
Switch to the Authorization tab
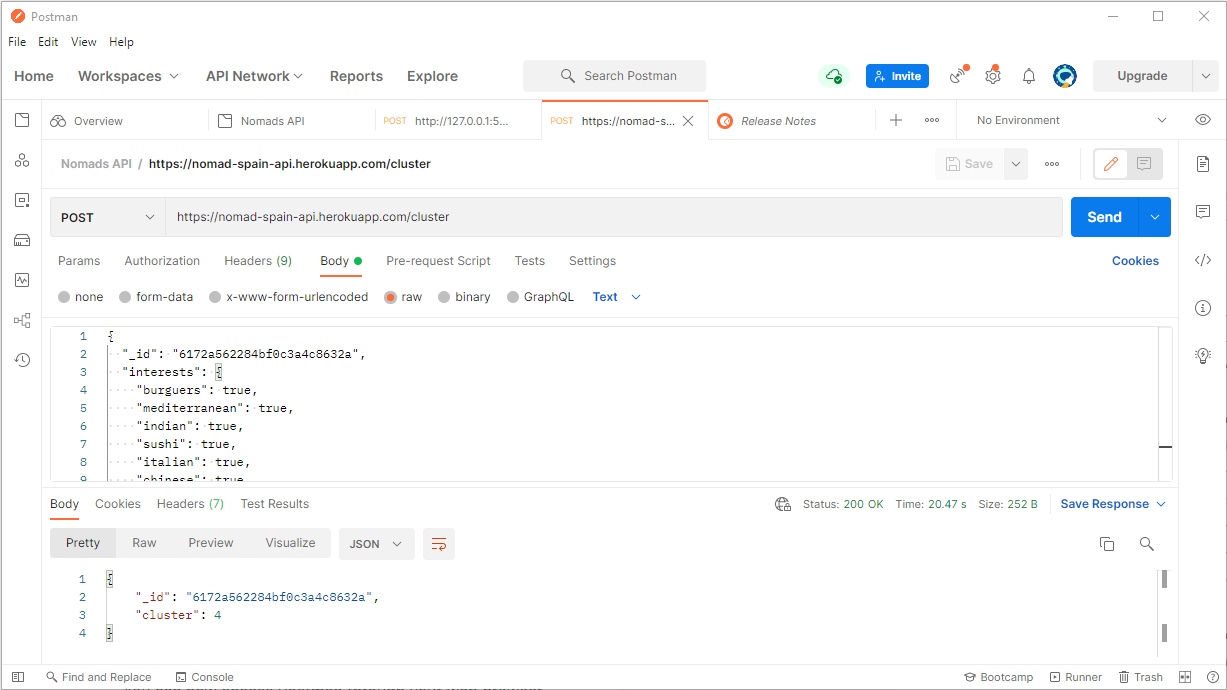click(x=162, y=261)
